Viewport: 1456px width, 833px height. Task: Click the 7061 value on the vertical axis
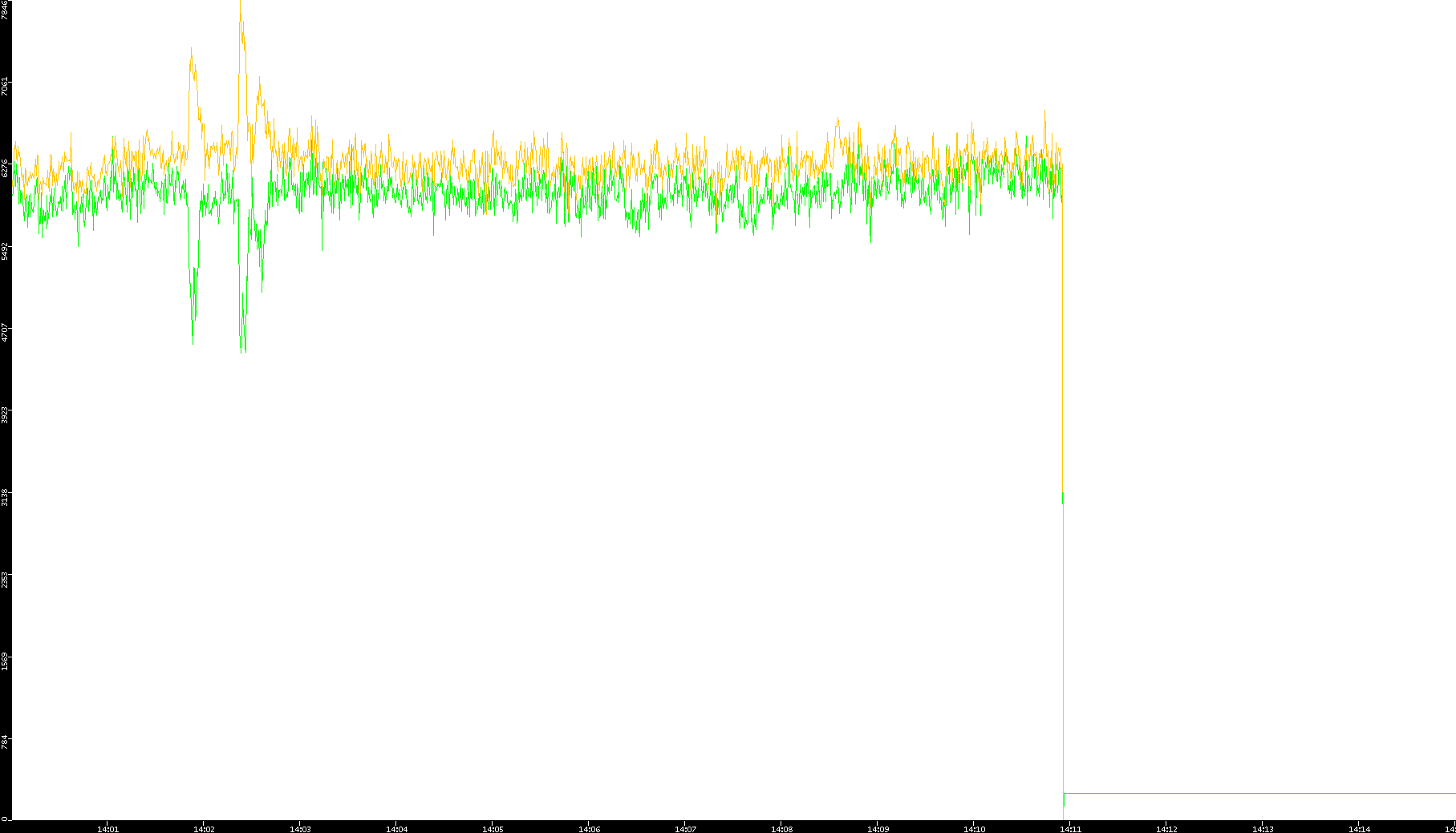tap(6, 86)
